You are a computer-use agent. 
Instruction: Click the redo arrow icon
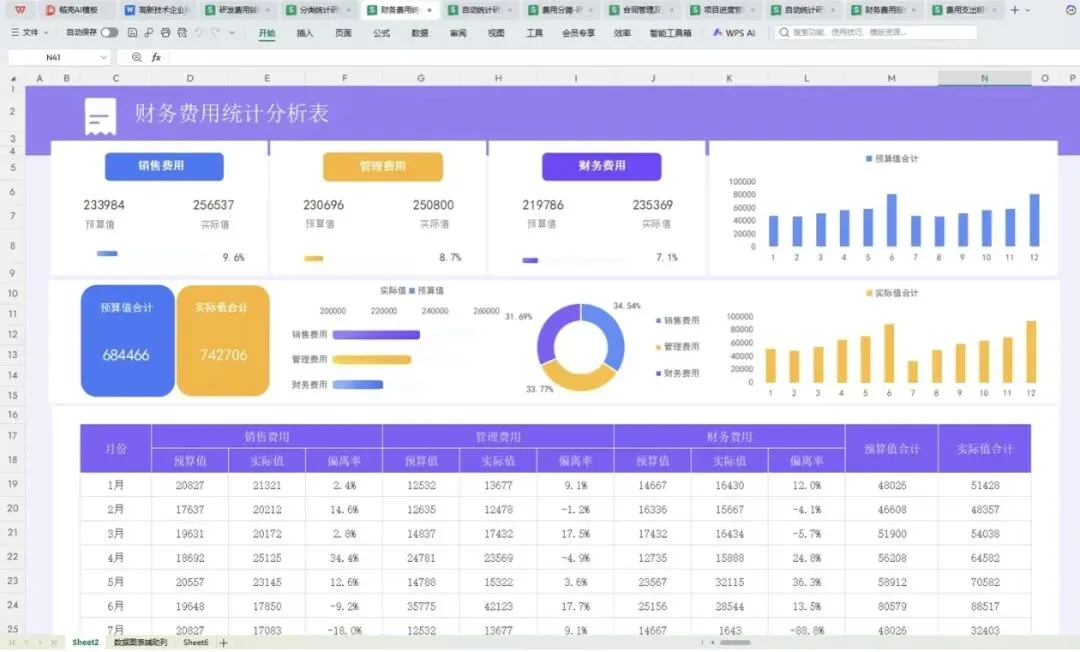pos(216,32)
